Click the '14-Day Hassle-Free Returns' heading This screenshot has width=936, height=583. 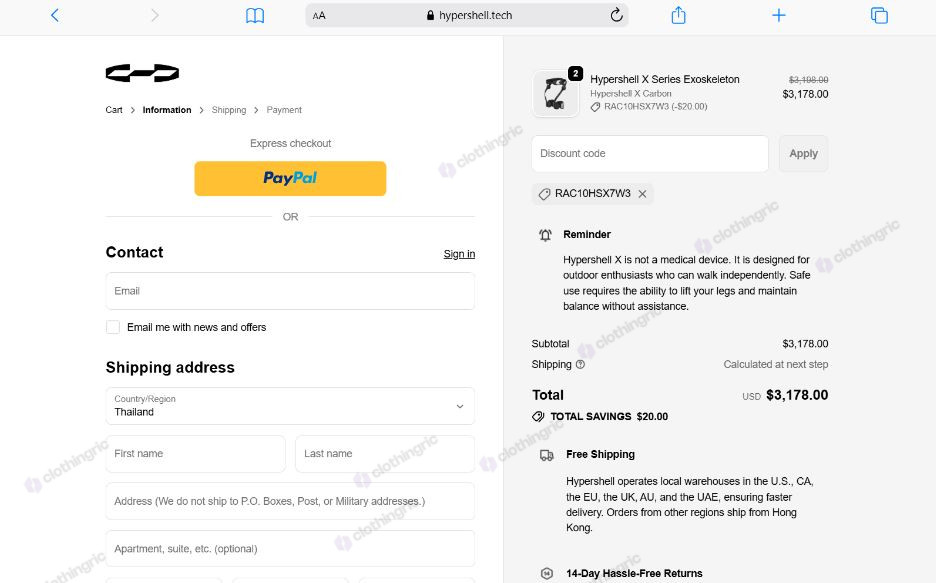click(x=635, y=573)
